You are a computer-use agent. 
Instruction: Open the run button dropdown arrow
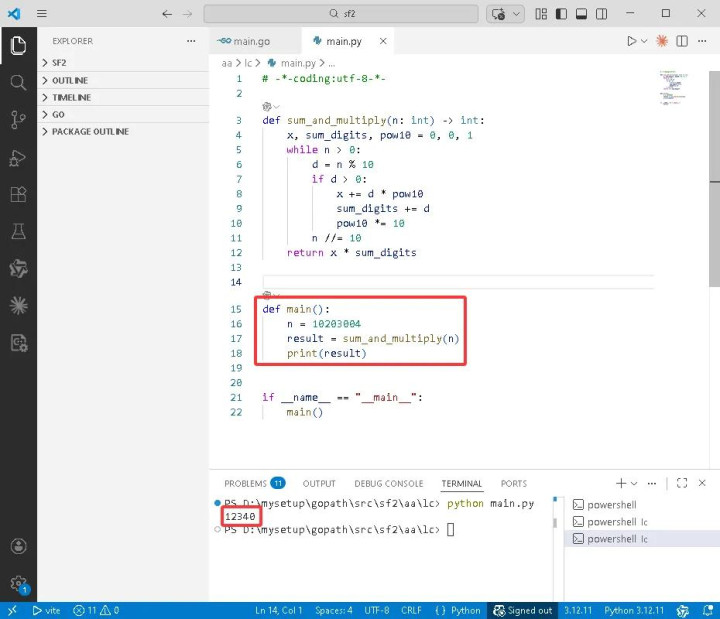(644, 41)
